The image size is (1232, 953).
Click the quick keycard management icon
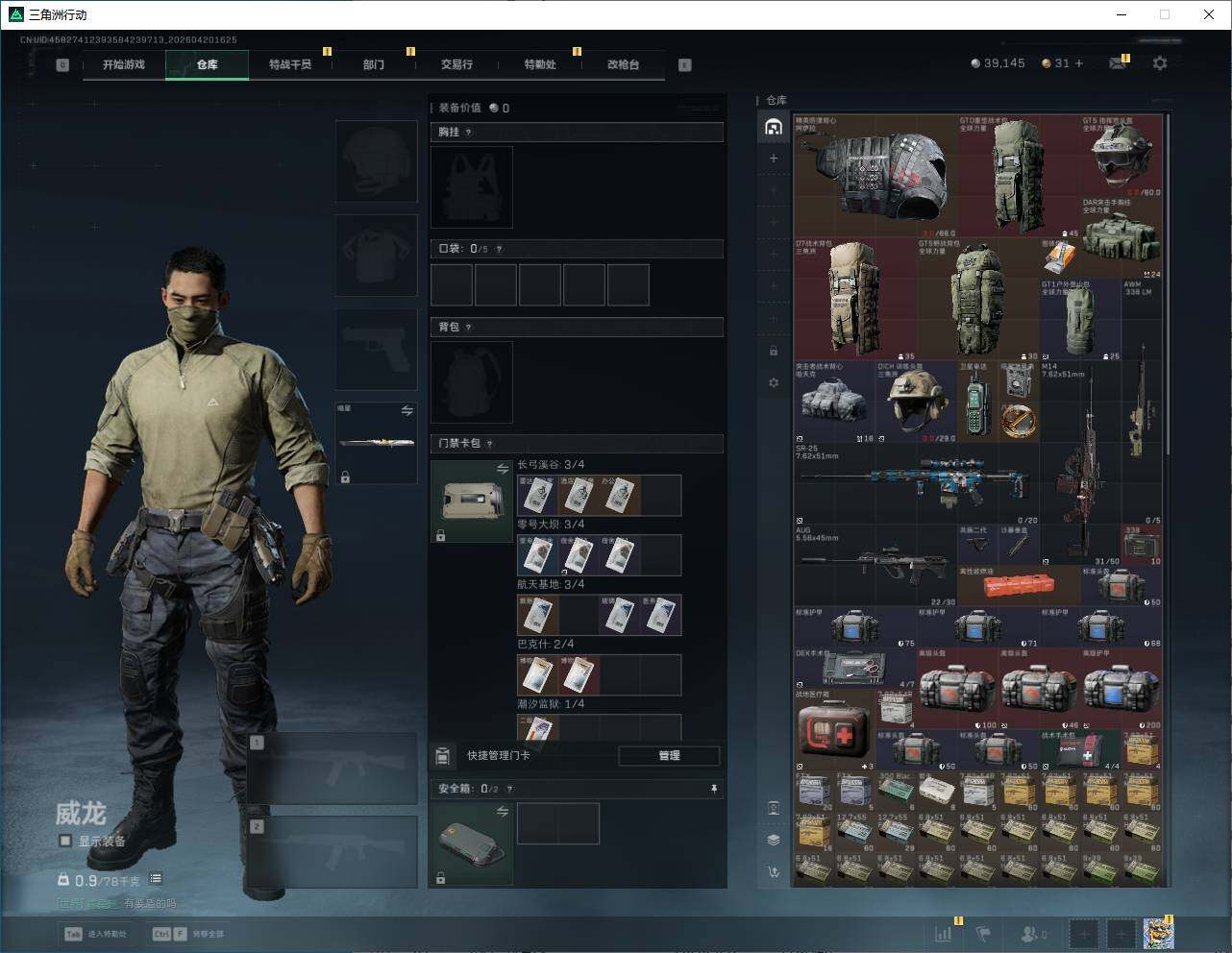pos(443,756)
